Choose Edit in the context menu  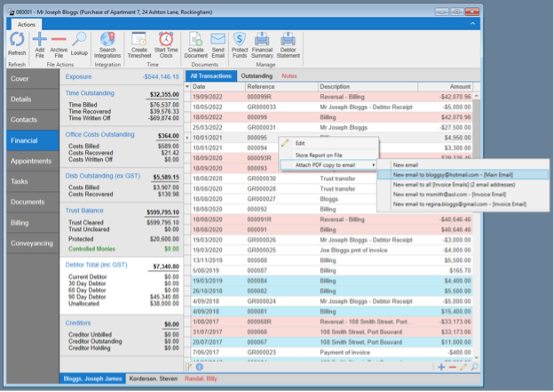tap(329, 143)
